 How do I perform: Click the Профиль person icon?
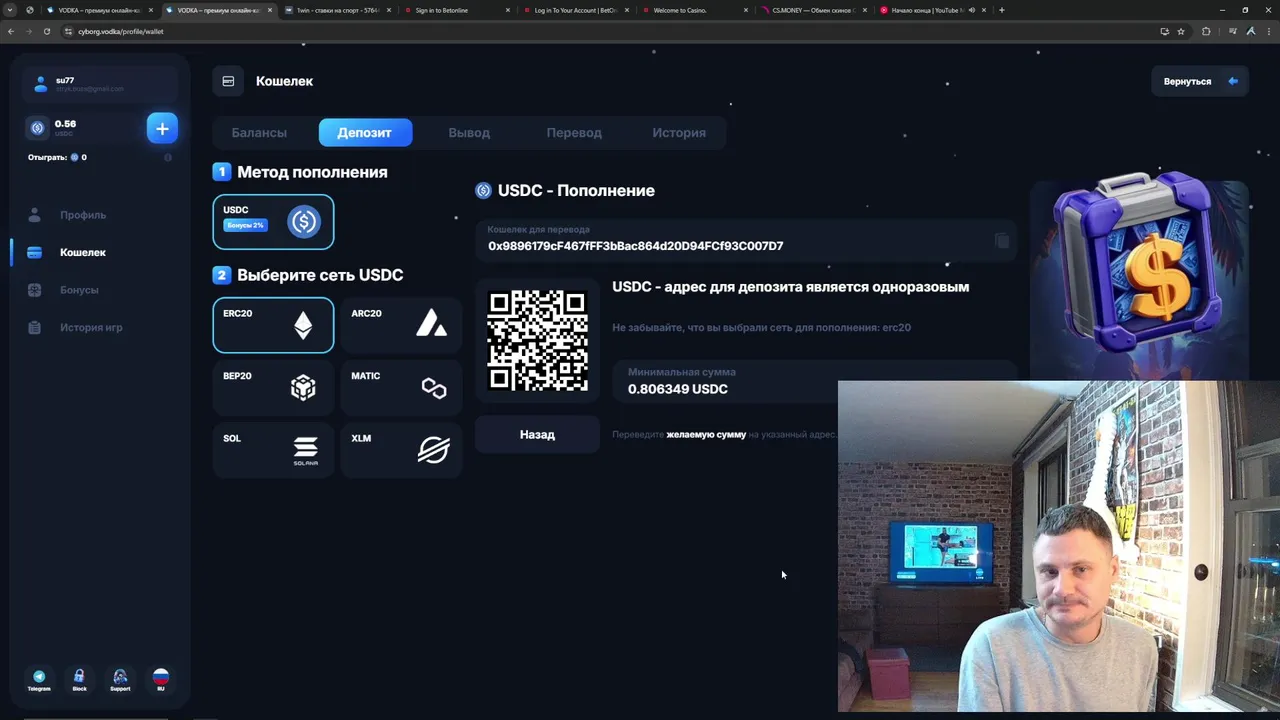[35, 215]
